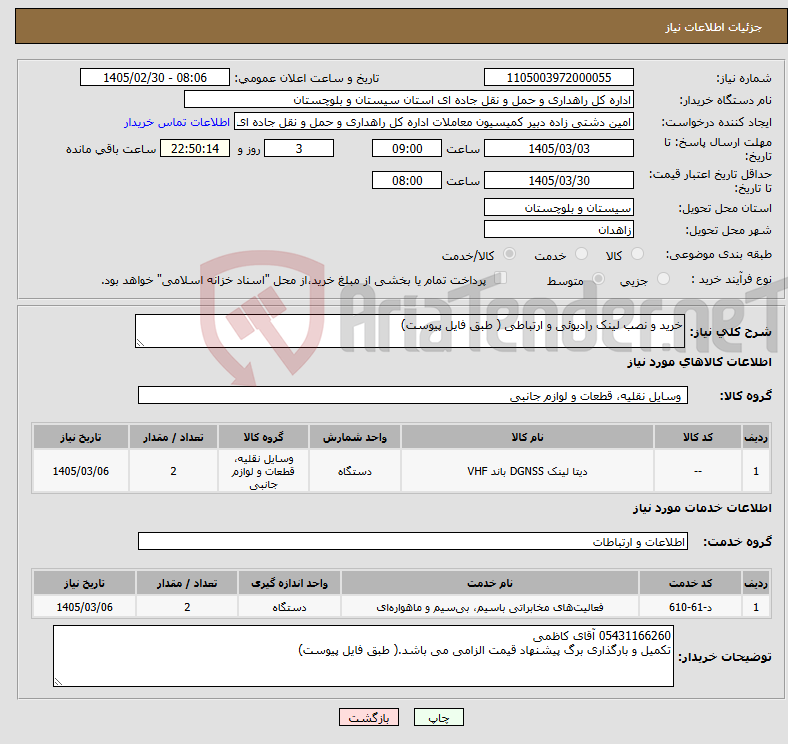
Task: Select the متوسط purchase type radio
Action: 598,278
